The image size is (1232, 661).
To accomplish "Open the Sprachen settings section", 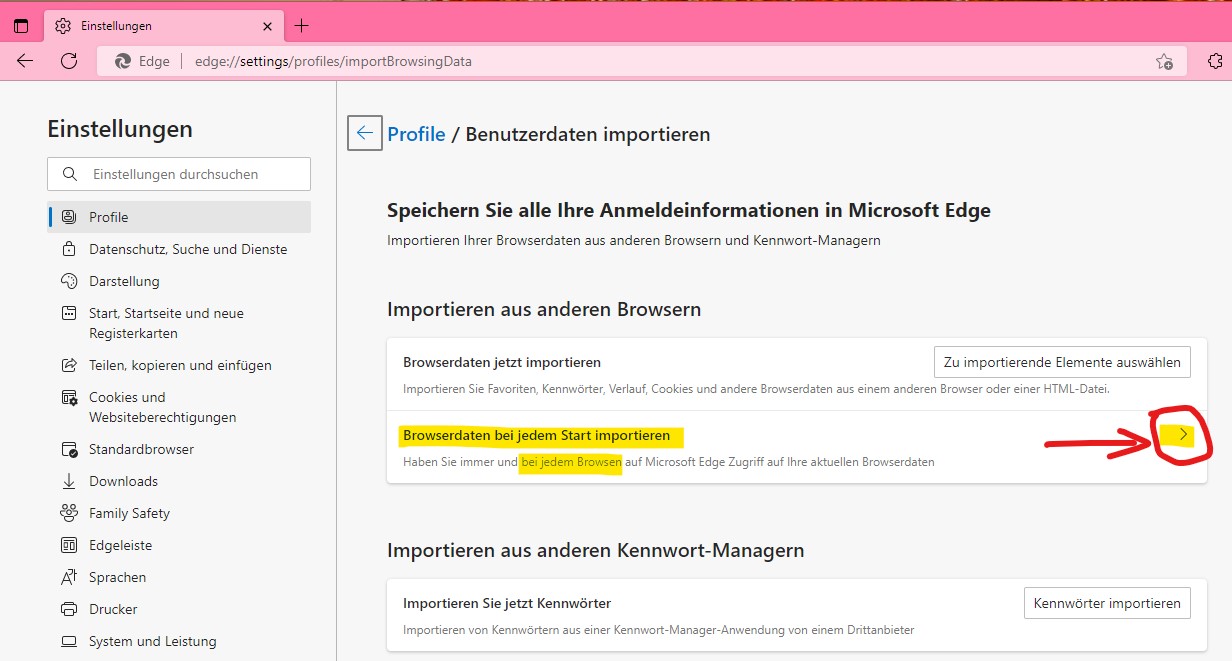I will click(x=117, y=577).
